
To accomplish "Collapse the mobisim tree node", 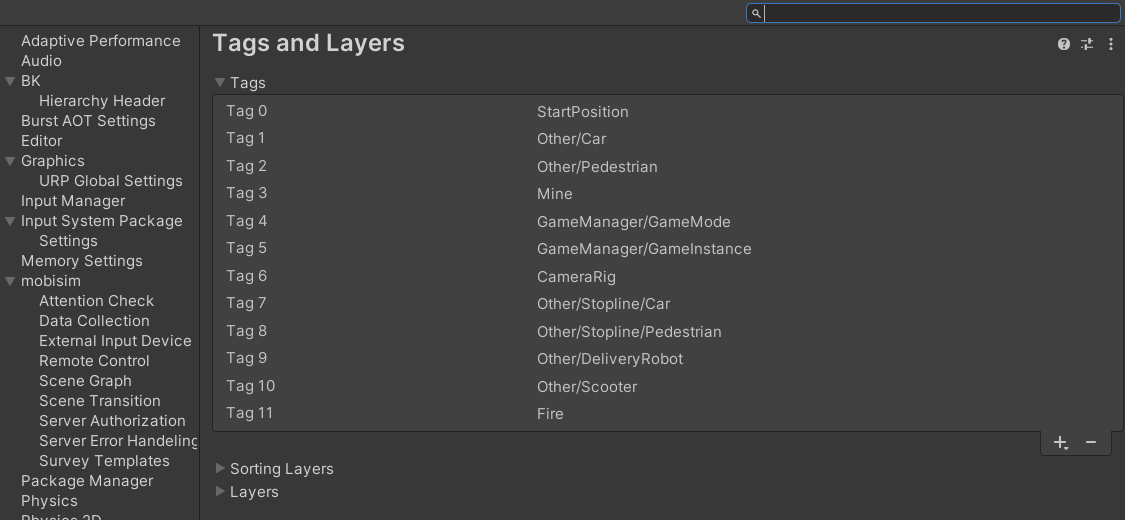I will pyautogui.click(x=10, y=281).
